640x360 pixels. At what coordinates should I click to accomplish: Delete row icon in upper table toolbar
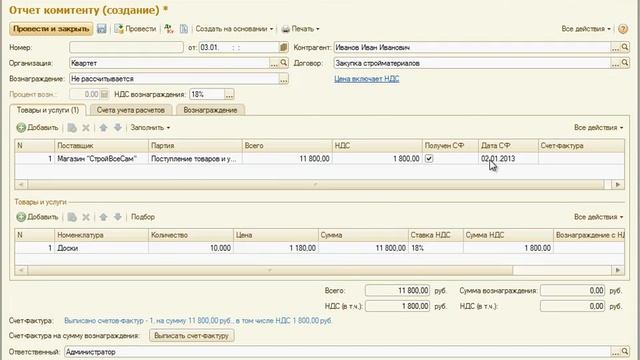tap(86, 128)
